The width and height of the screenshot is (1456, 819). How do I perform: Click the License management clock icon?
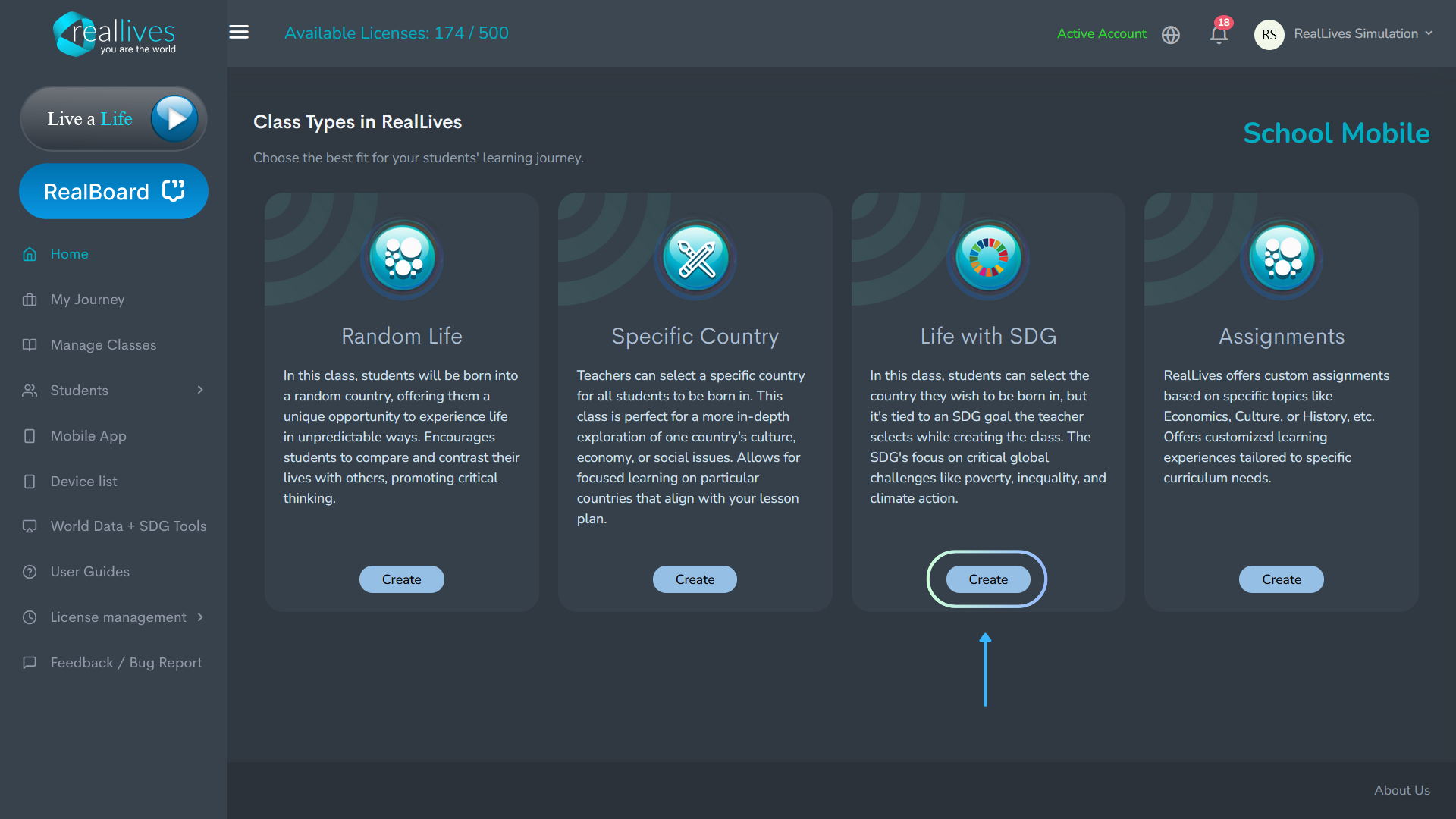(30, 617)
